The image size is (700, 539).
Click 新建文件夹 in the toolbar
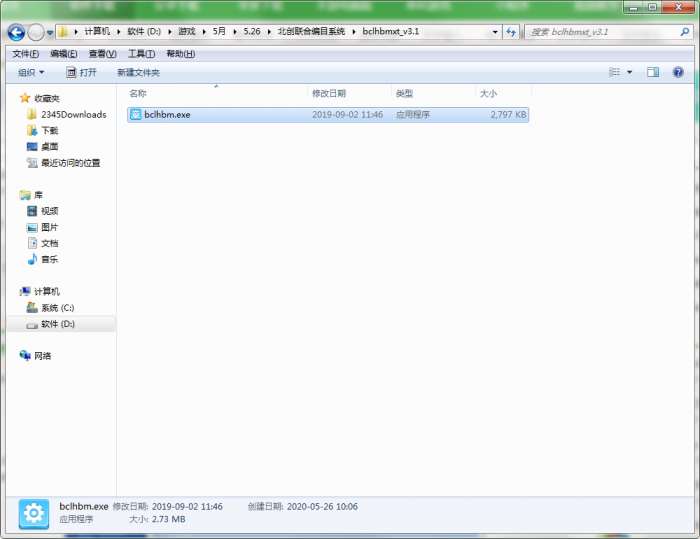click(138, 72)
